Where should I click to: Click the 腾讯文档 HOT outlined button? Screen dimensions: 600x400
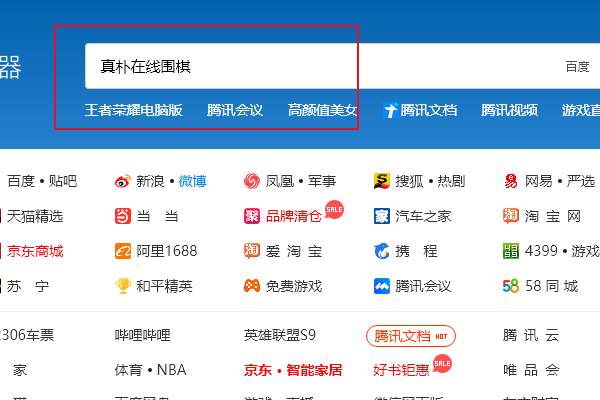[411, 336]
